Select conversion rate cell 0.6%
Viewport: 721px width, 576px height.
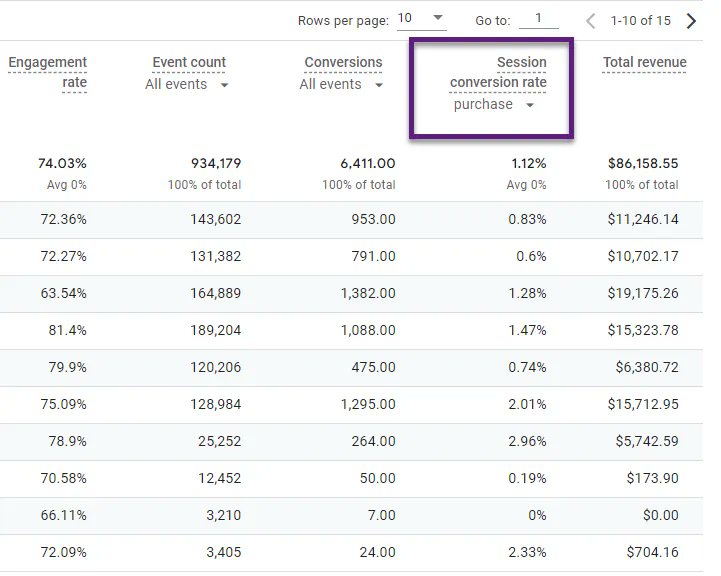[532, 256]
